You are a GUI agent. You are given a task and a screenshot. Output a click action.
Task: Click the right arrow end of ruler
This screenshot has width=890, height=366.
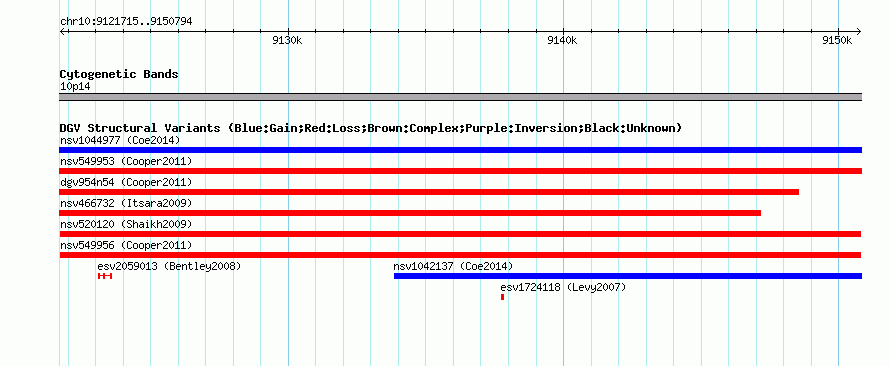pos(859,31)
